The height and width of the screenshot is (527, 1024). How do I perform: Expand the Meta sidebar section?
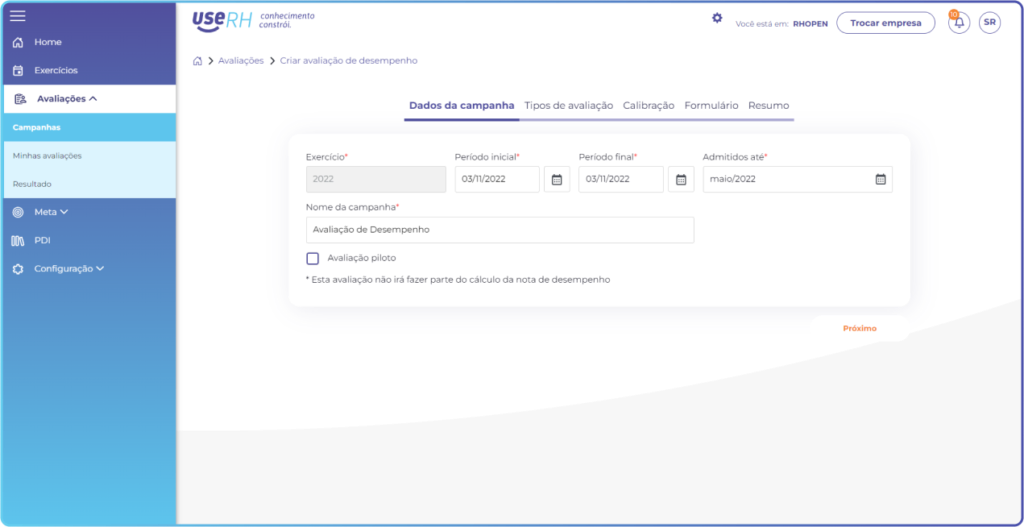click(64, 212)
